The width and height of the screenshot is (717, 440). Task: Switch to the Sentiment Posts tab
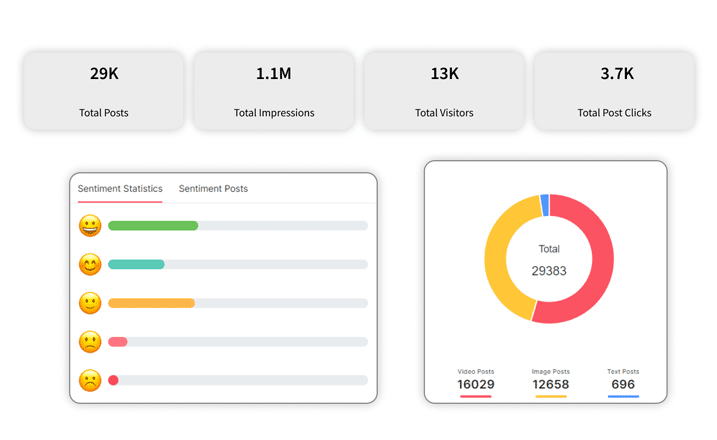(213, 188)
